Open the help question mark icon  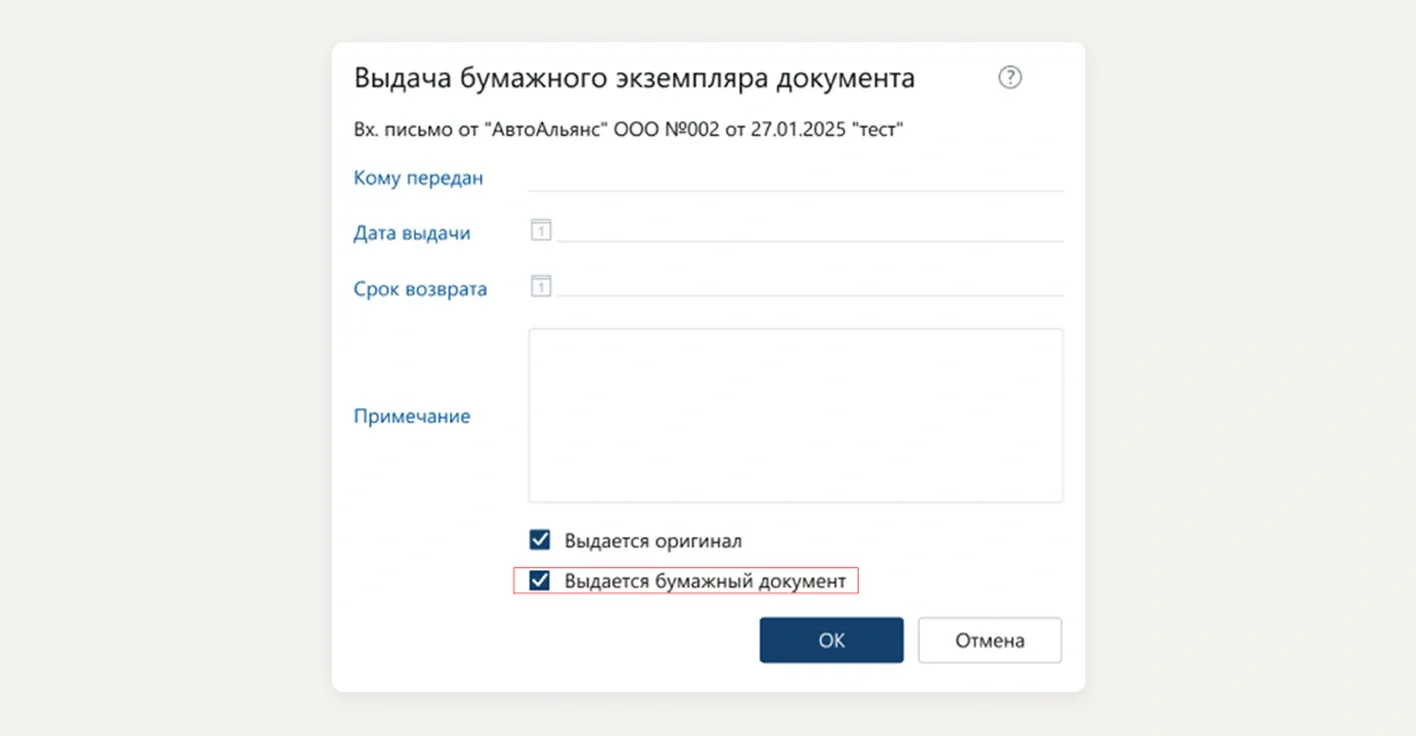click(1010, 78)
